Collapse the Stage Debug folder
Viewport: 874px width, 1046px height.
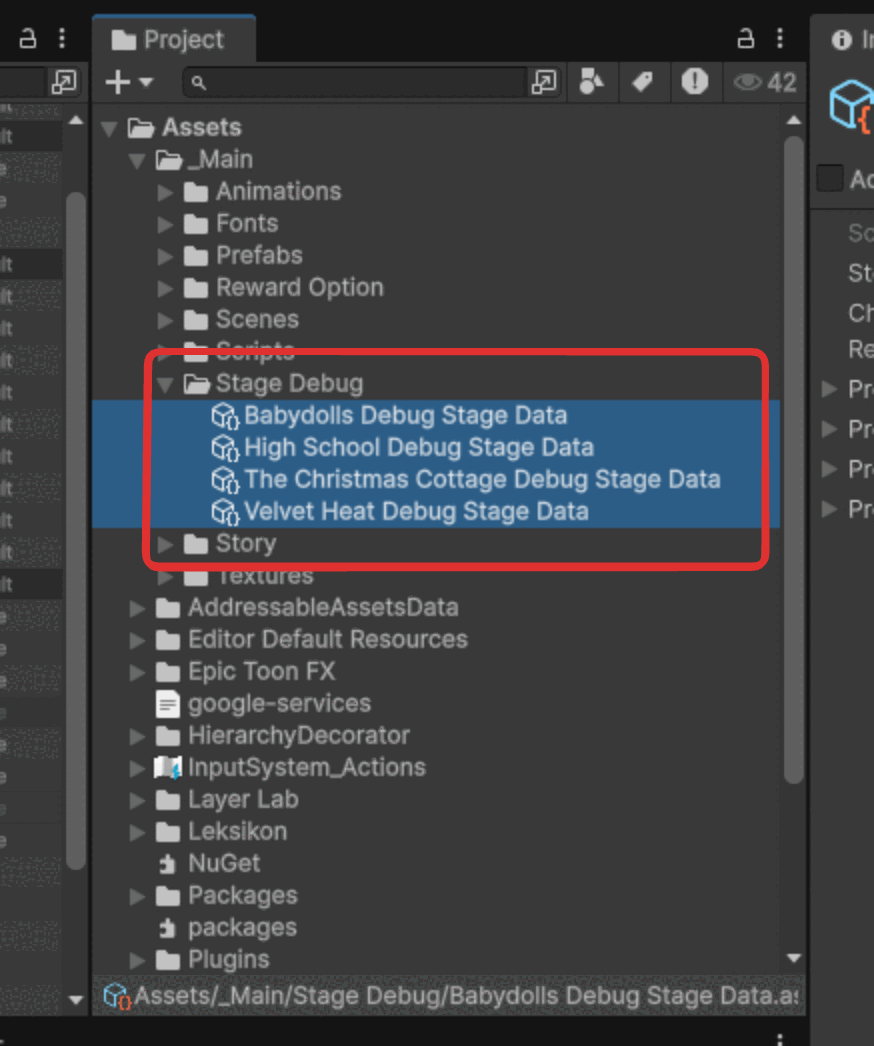click(164, 383)
